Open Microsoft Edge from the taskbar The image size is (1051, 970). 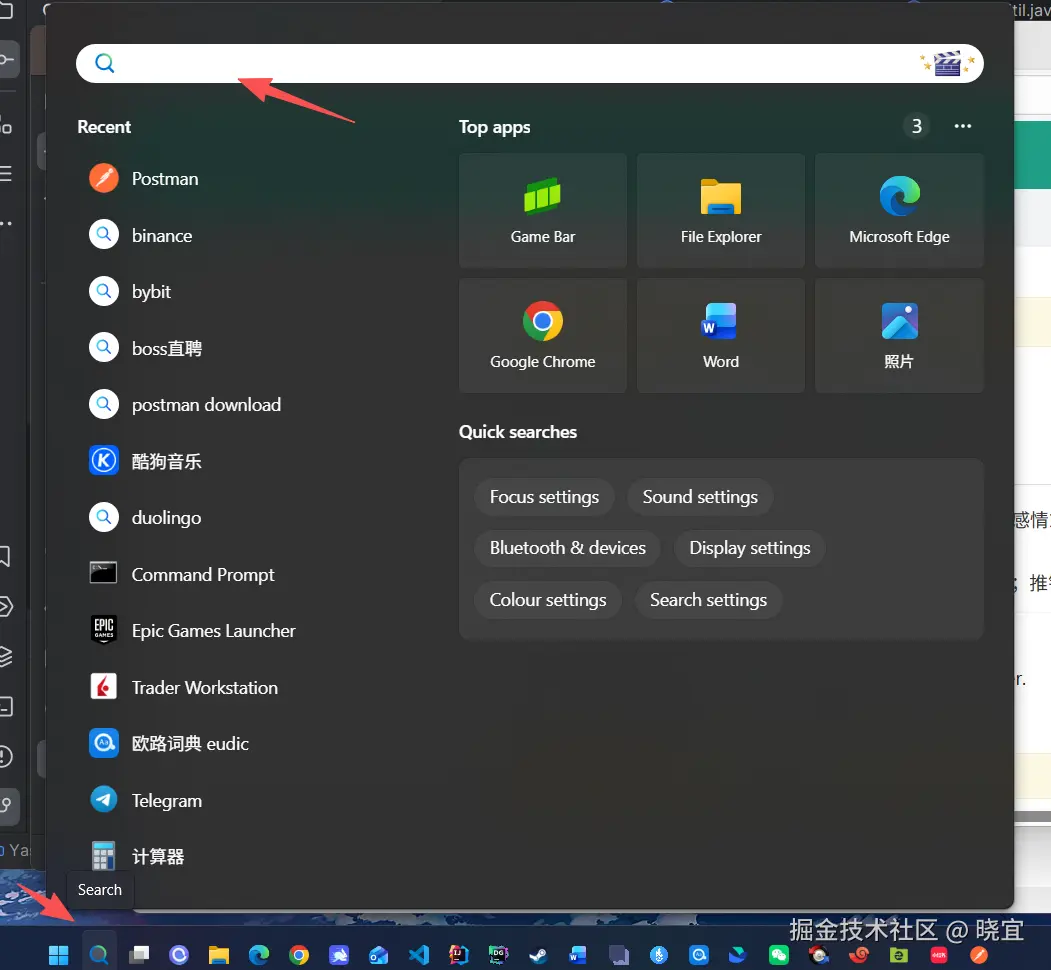click(x=259, y=955)
